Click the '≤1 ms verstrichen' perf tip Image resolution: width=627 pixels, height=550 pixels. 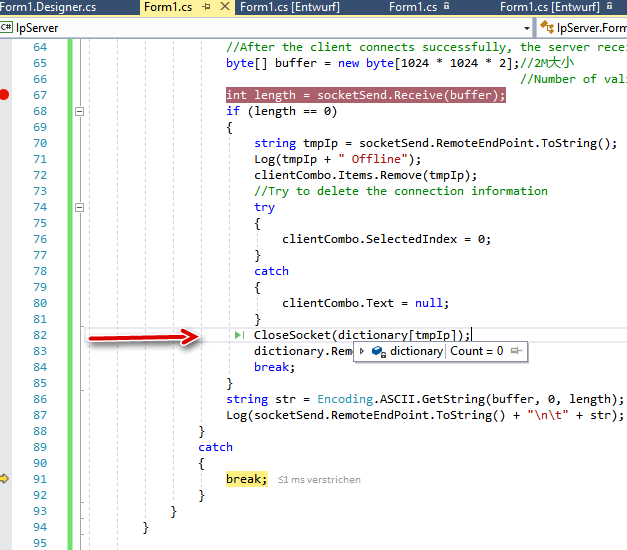coord(319,480)
